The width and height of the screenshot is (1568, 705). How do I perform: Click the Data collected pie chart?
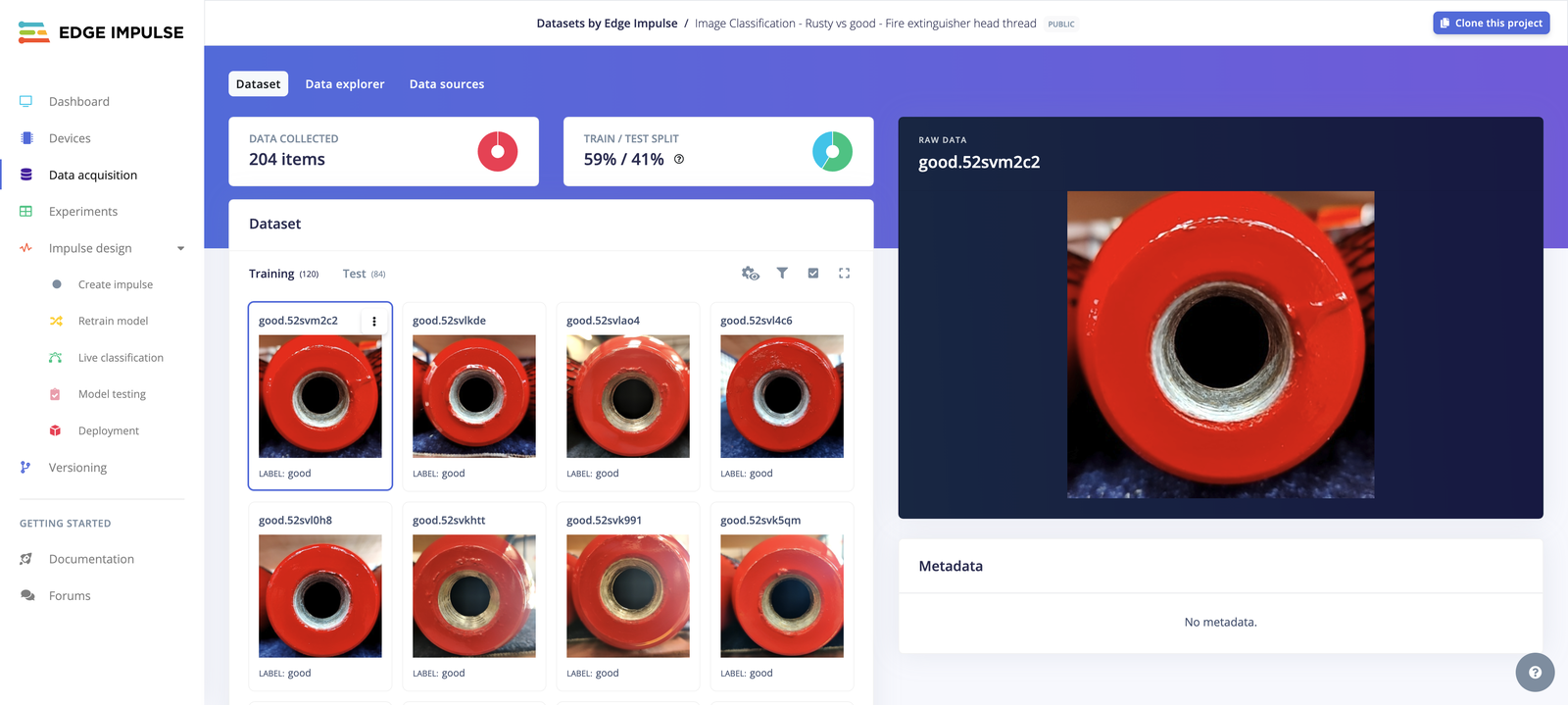tap(497, 151)
